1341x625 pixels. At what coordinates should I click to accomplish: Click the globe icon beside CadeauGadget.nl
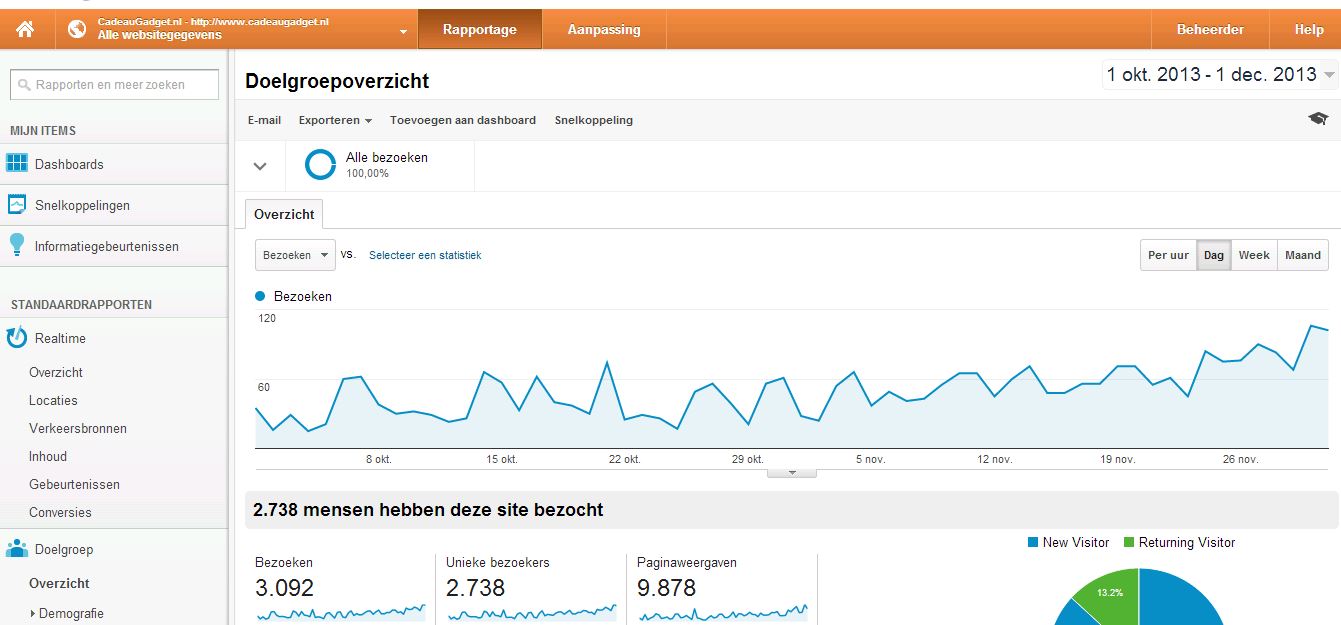click(77, 29)
